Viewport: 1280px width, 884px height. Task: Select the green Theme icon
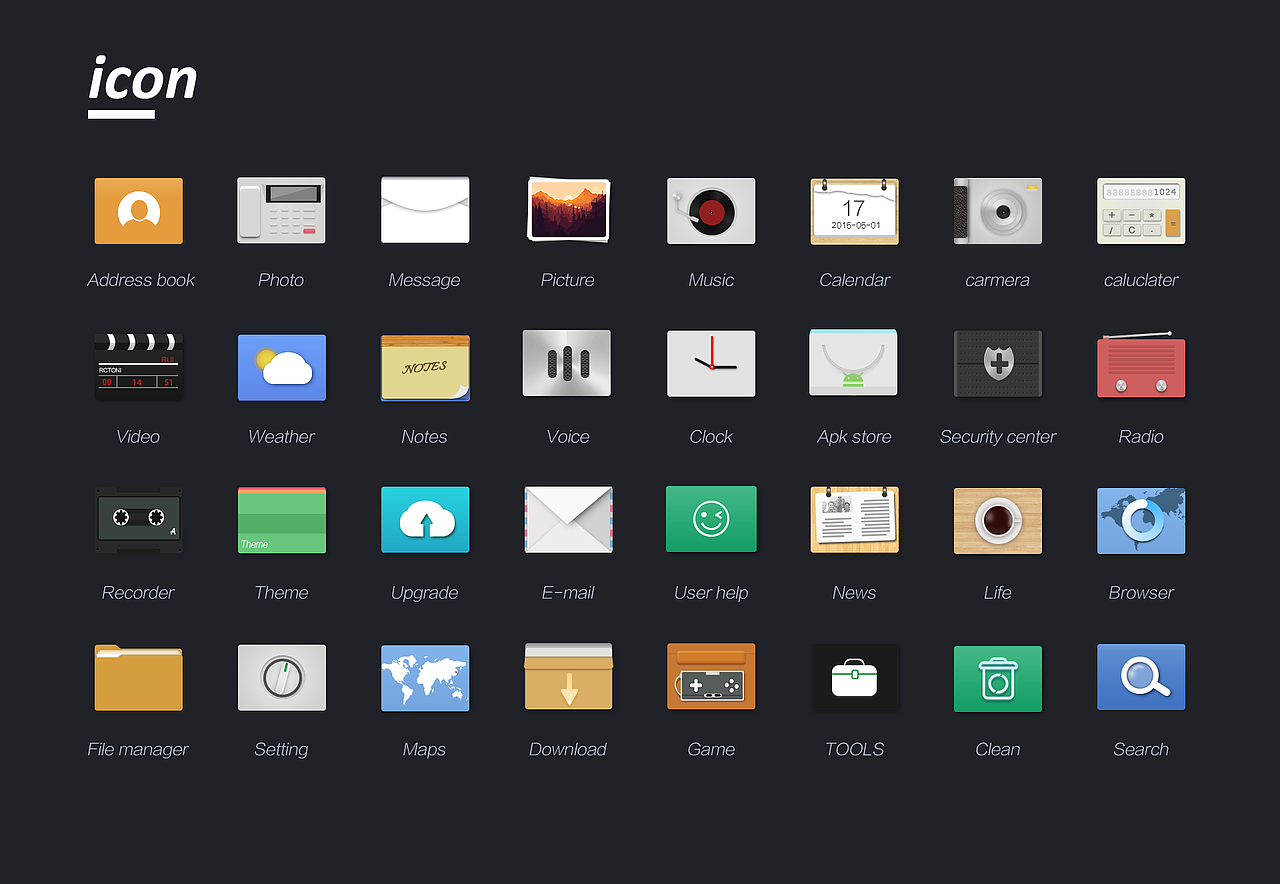(x=281, y=520)
